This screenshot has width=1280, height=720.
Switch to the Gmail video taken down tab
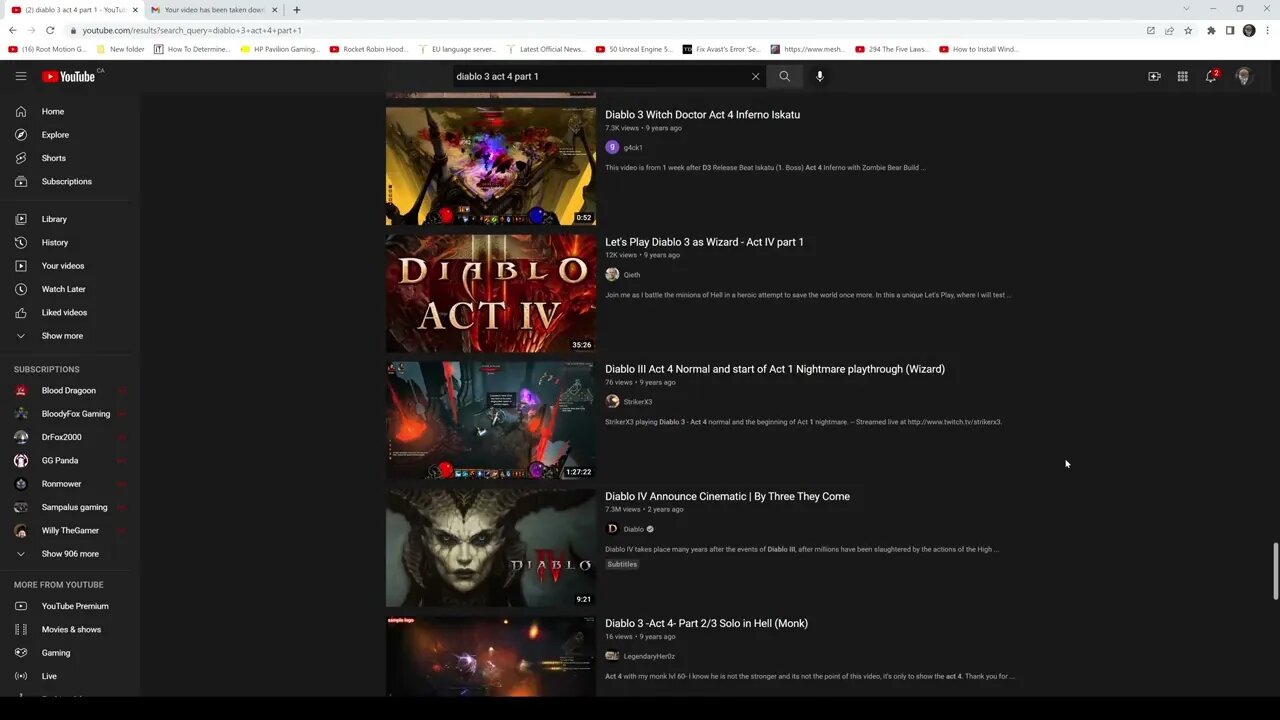tap(213, 10)
